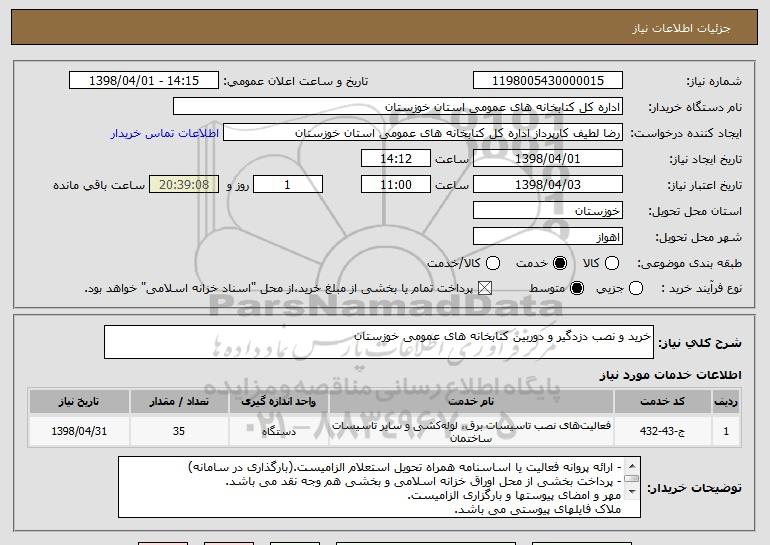Click the جزئیات اطلاعات نیاز header title
Image resolution: width=770 pixels, height=545 pixels.
click(x=681, y=28)
